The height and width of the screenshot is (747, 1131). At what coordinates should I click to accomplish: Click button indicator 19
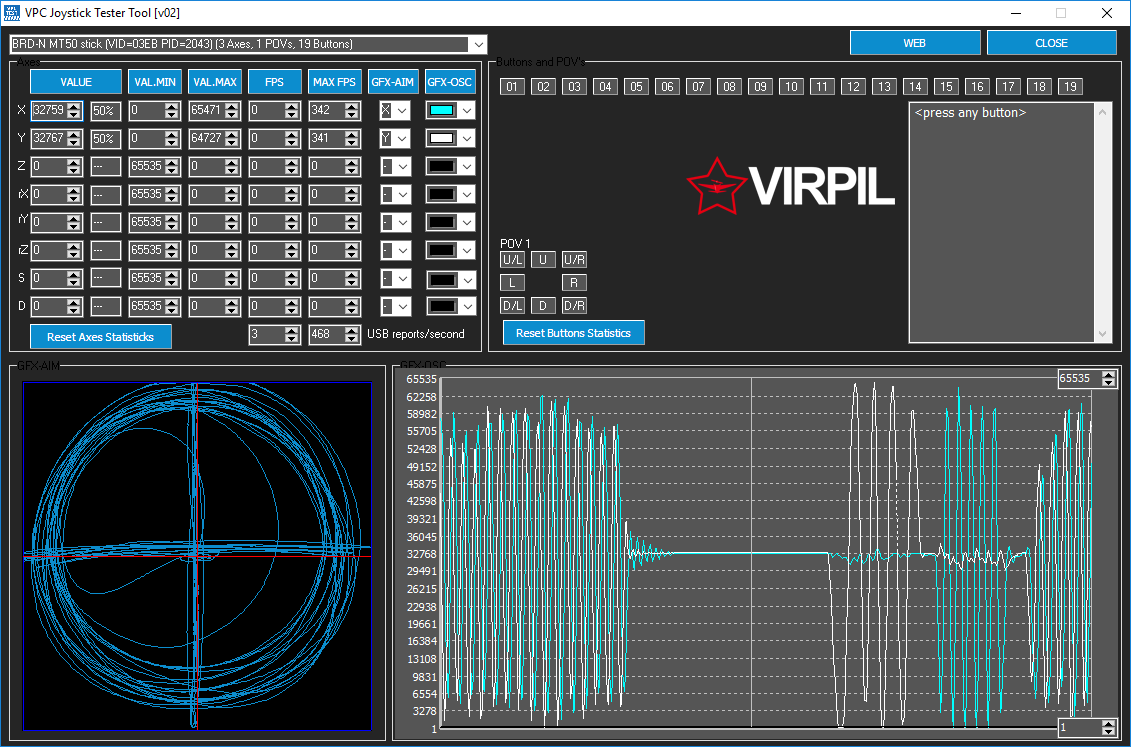1070,87
